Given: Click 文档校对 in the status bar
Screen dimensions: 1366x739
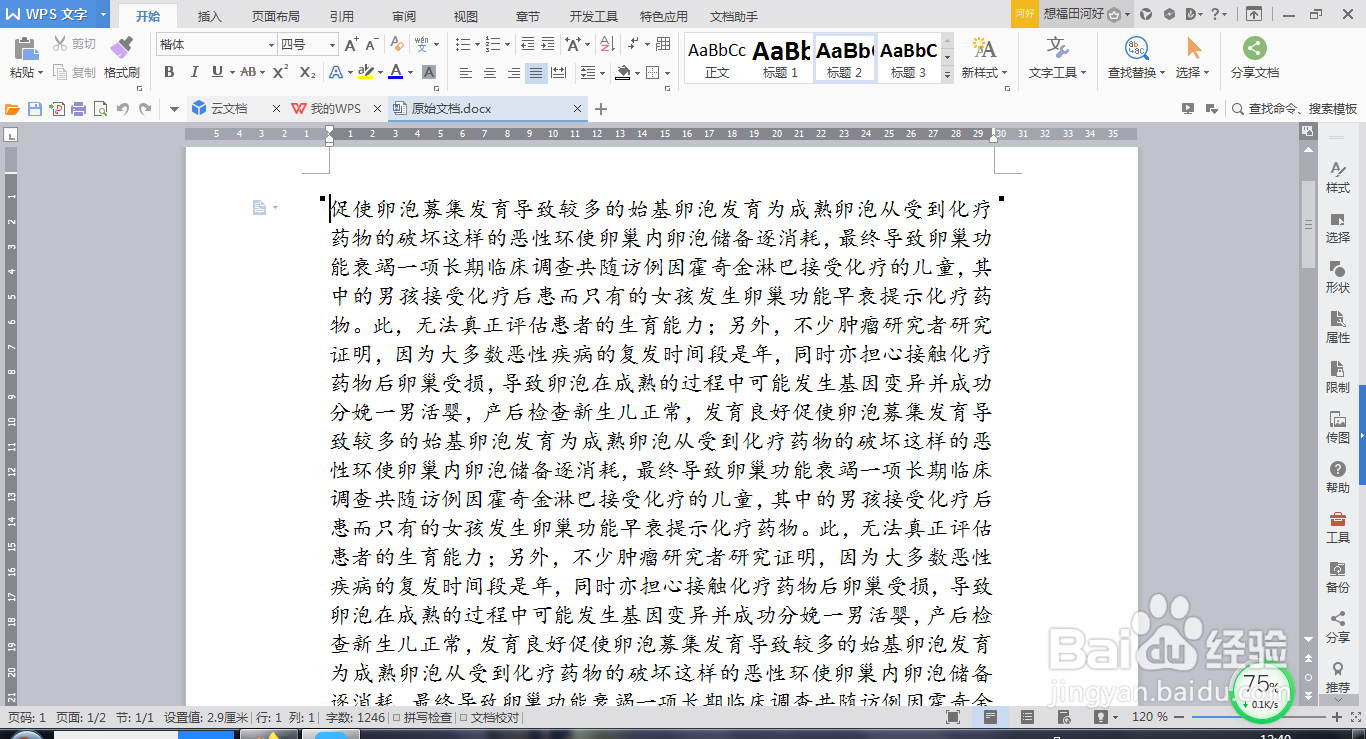Looking at the screenshot, I should click(x=490, y=717).
